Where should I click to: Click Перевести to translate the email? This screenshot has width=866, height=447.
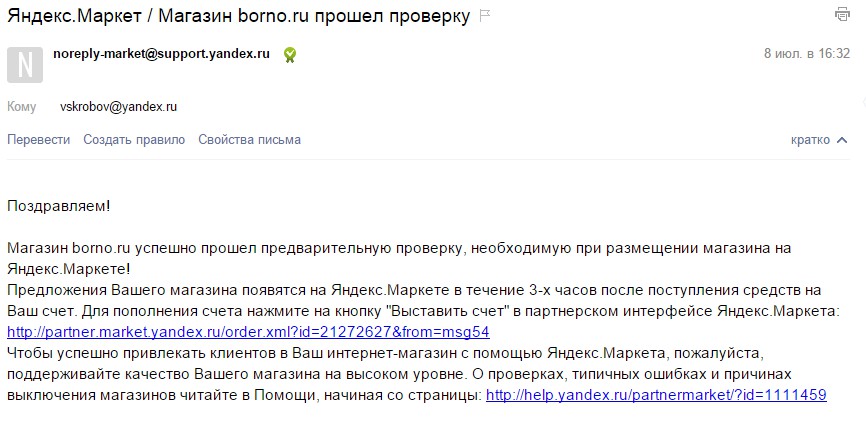(x=39, y=140)
